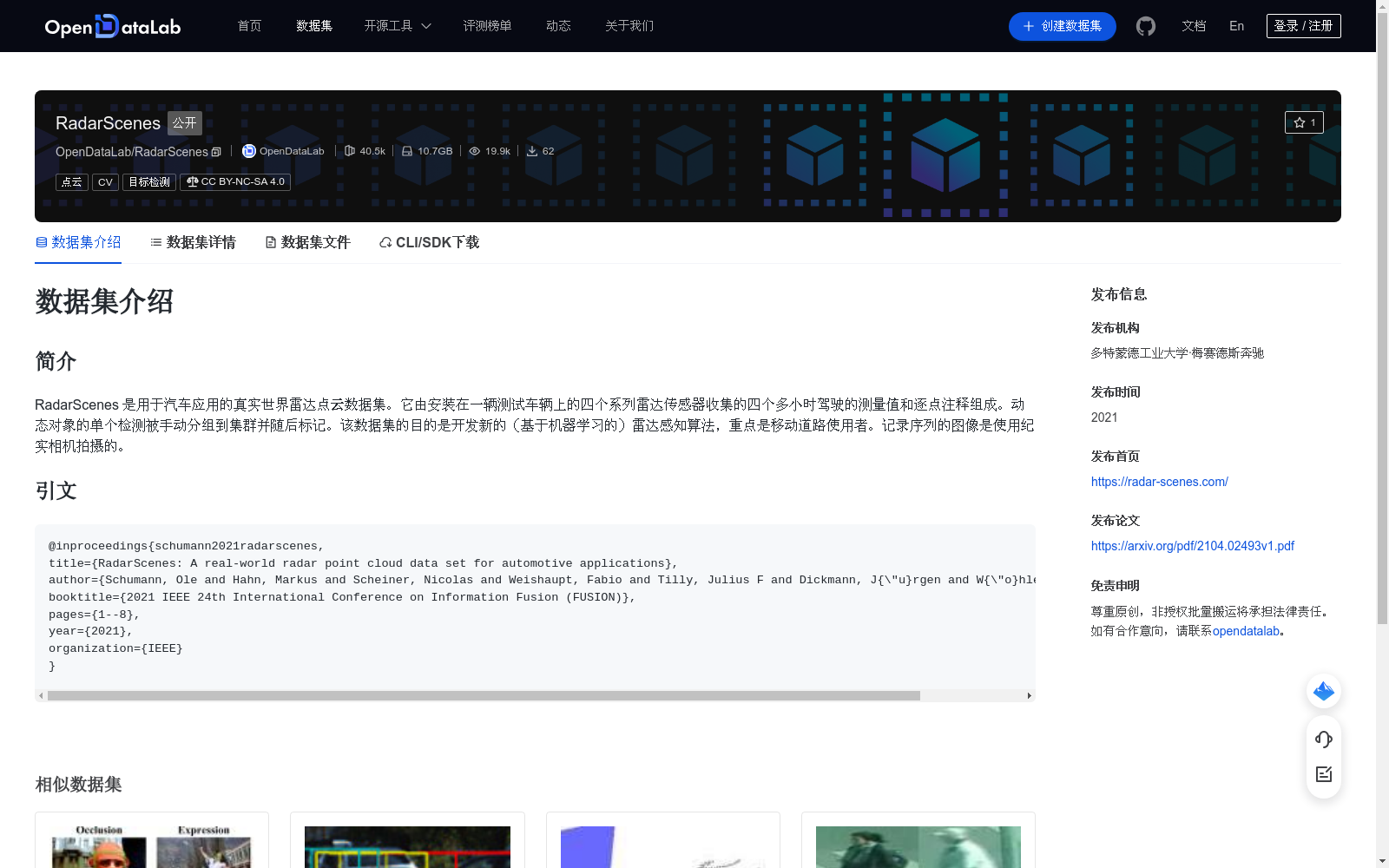The image size is (1389, 868).
Task: Click the 19.9k views eye icon
Action: coord(475,151)
